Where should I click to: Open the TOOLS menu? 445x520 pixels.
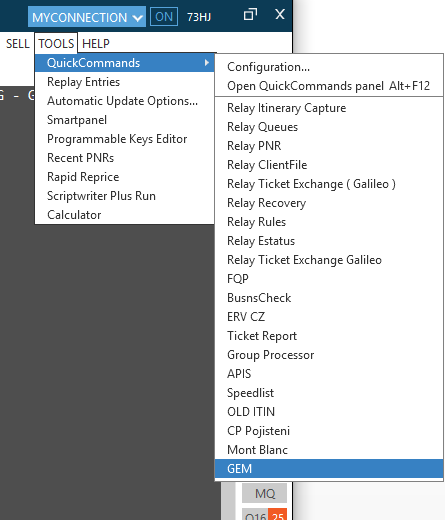click(56, 44)
